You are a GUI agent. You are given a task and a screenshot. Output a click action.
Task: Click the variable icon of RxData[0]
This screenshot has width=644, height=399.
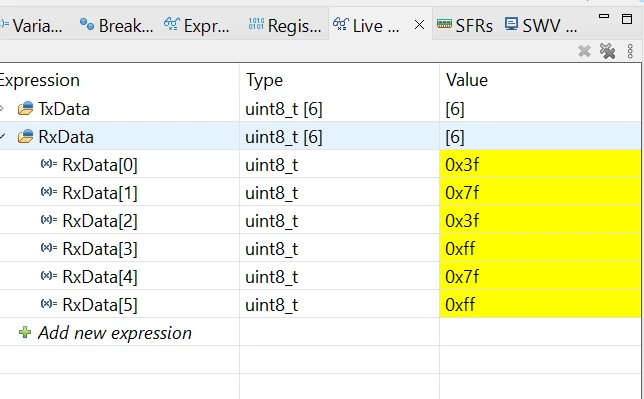(x=48, y=164)
